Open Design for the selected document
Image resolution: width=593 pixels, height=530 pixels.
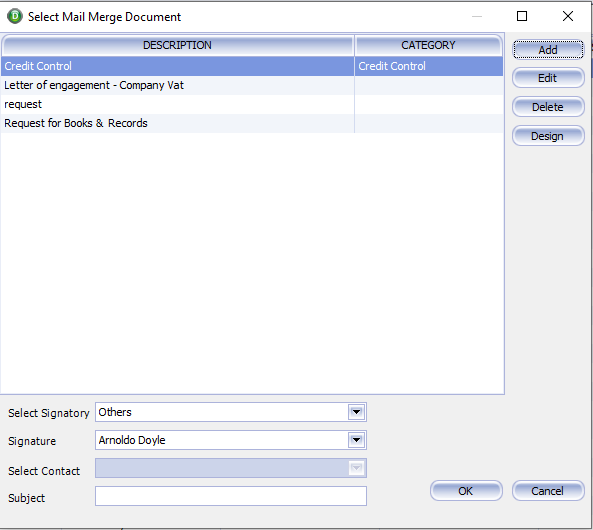[x=548, y=136]
